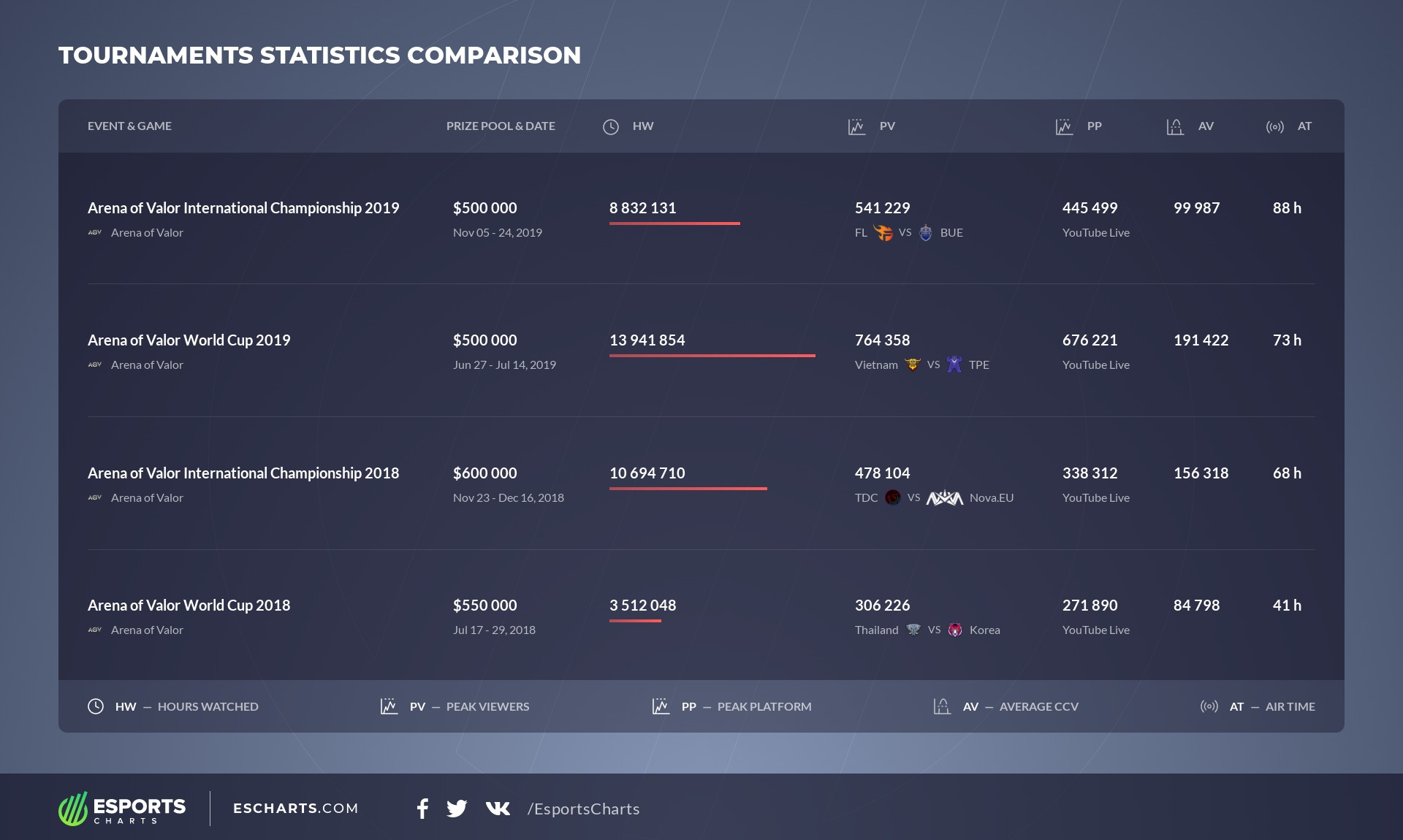Image resolution: width=1403 pixels, height=840 pixels.
Task: Click the HW clock icon in header
Action: (611, 127)
